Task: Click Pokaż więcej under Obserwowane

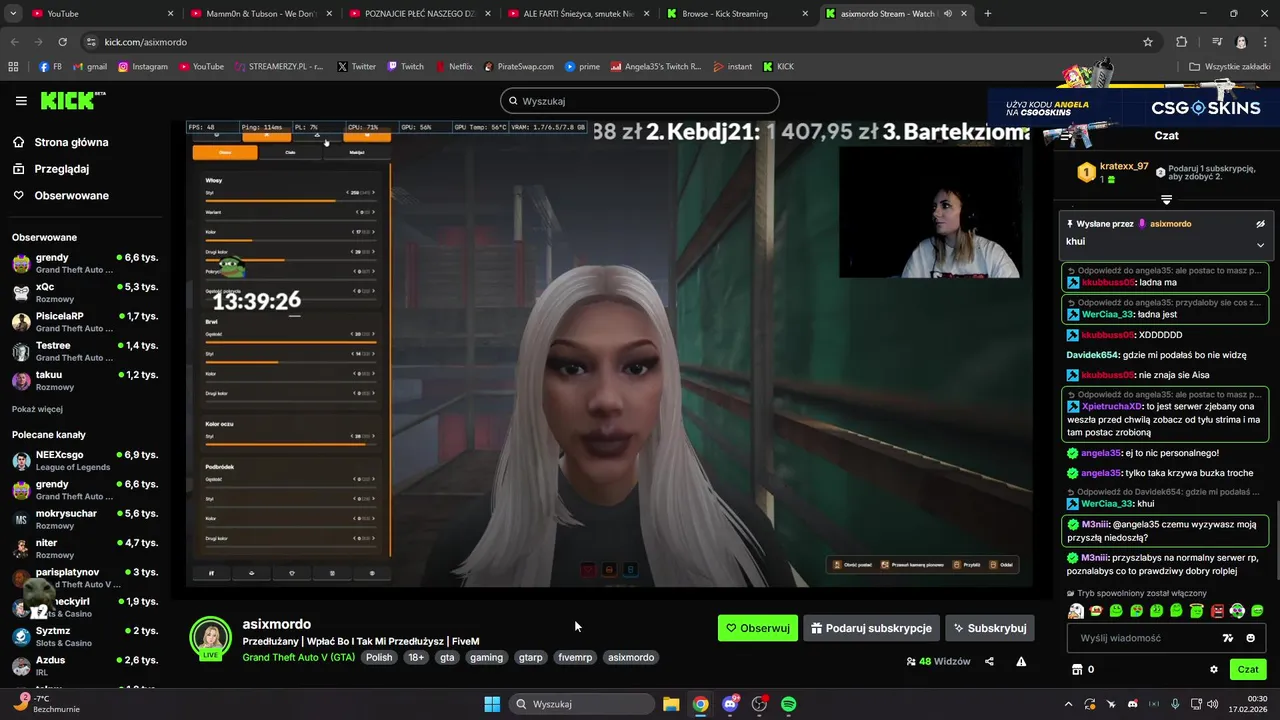Action: [x=37, y=409]
